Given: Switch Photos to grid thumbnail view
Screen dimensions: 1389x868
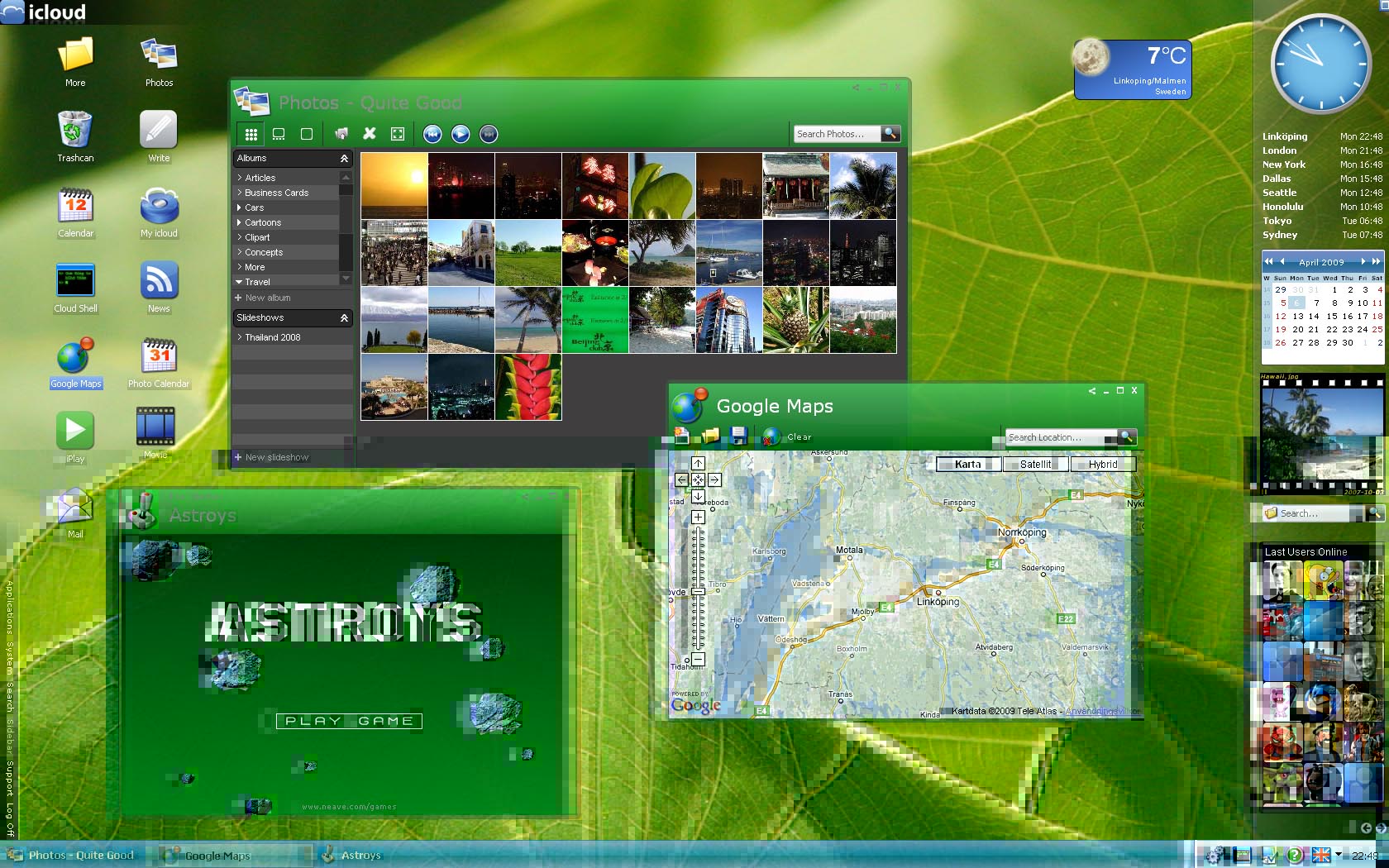Looking at the screenshot, I should (x=251, y=134).
